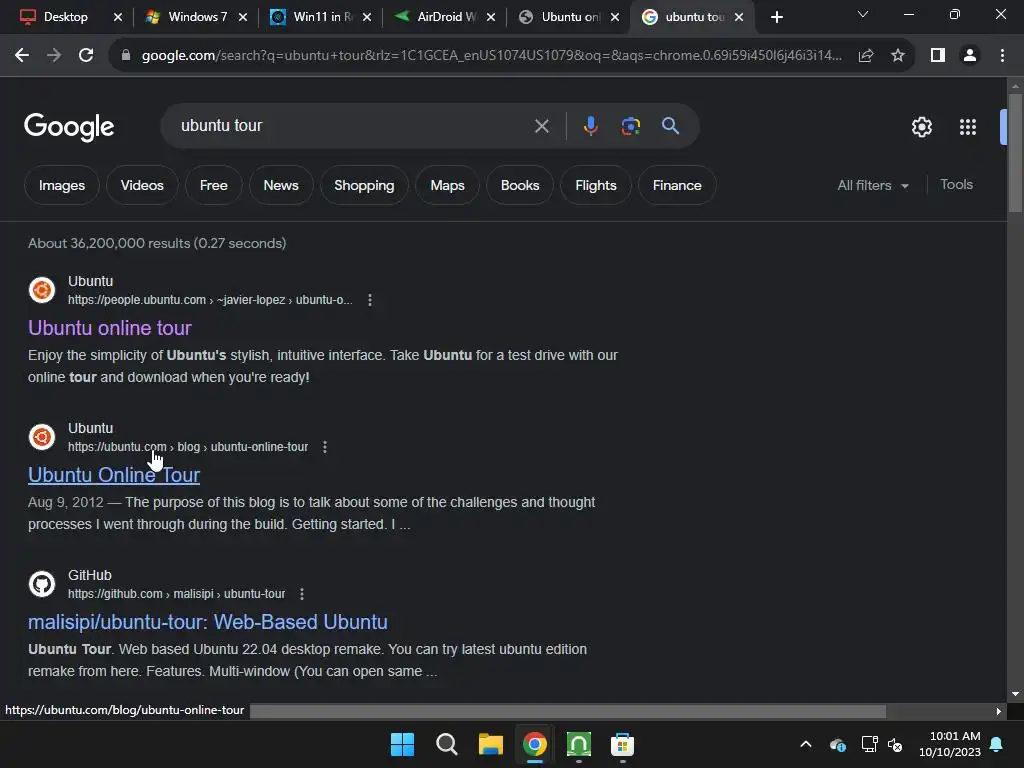Switch to the AirDroid tab
1024x768 pixels.
[447, 17]
